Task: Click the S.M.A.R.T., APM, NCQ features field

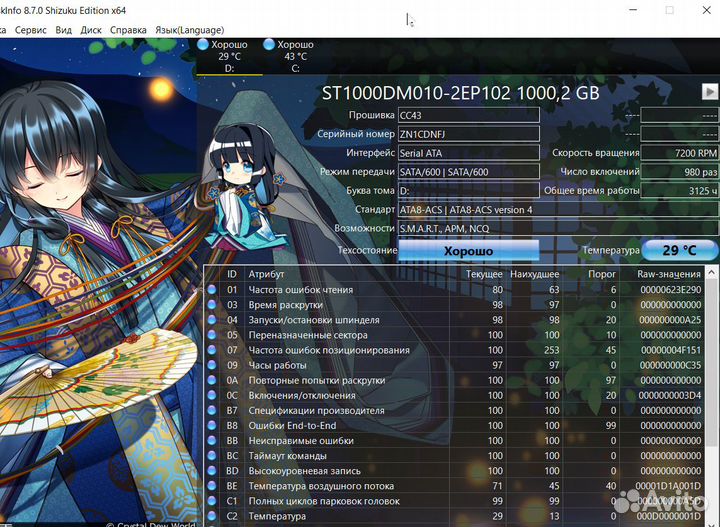Action: pyautogui.click(x=558, y=228)
